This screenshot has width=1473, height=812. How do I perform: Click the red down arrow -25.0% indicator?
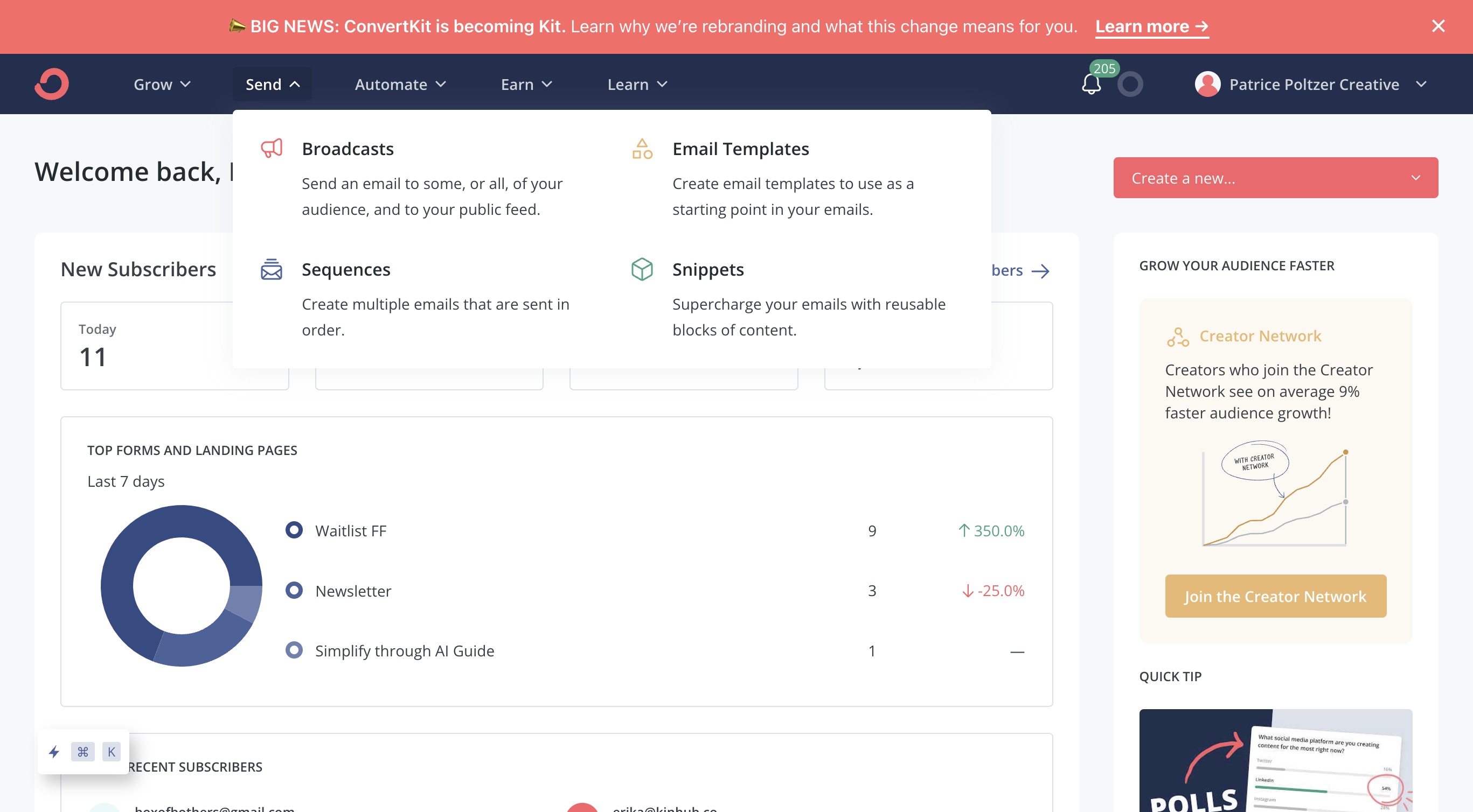pyautogui.click(x=993, y=591)
